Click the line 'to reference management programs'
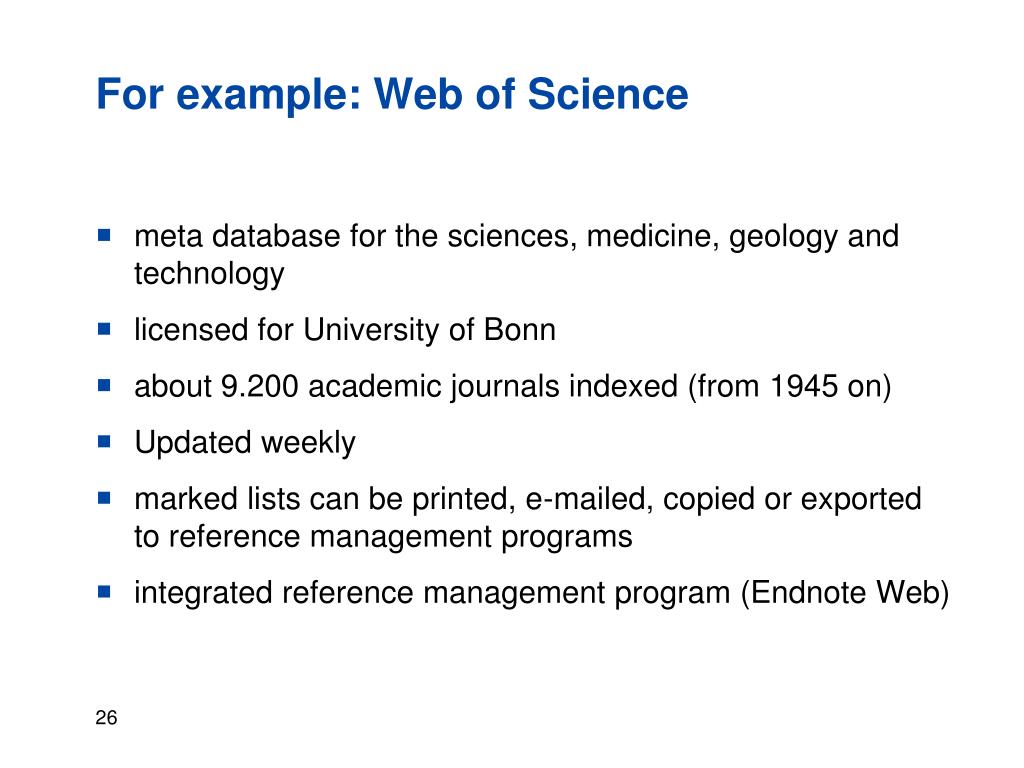The width and height of the screenshot is (1024, 768). (x=383, y=537)
